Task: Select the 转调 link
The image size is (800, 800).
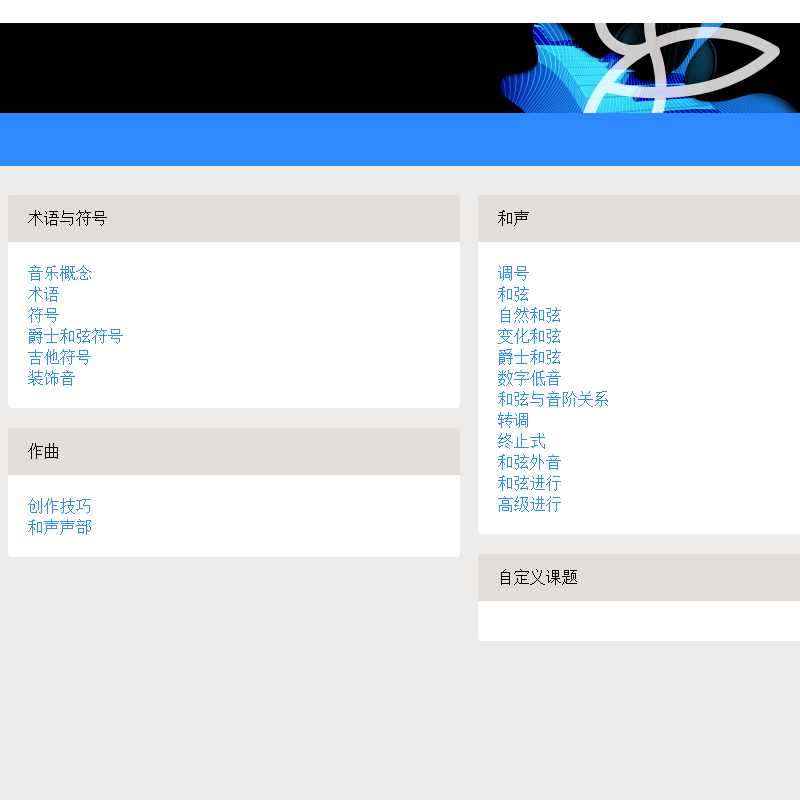Action: (x=513, y=420)
